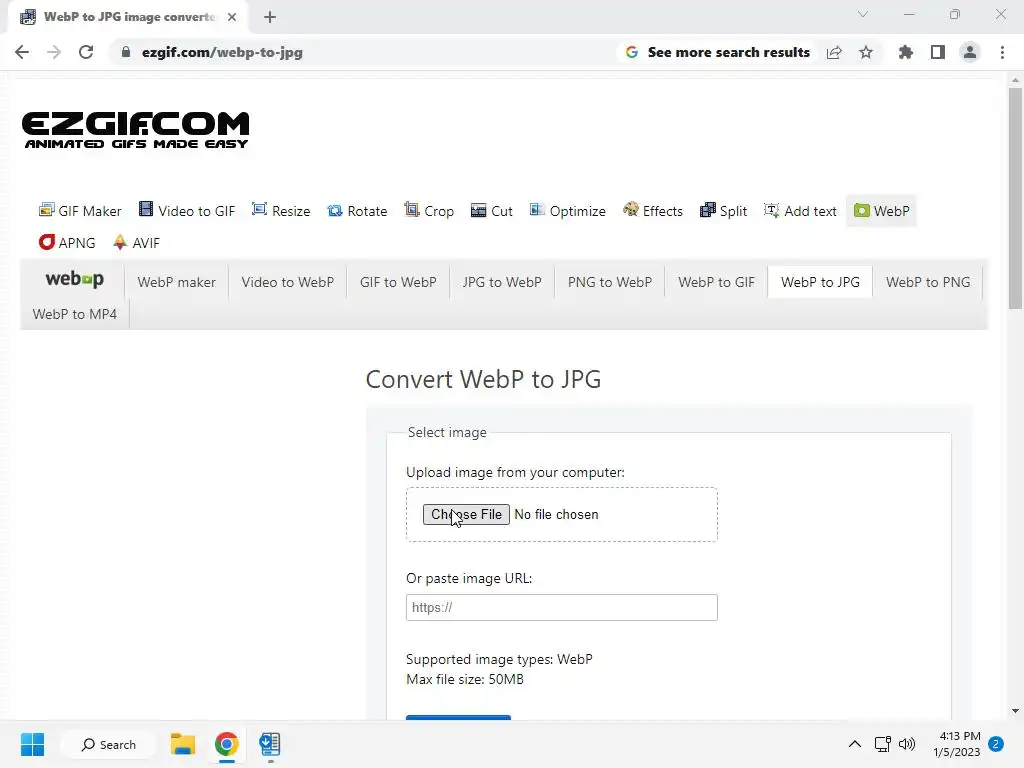
Task: Click the Choose File button
Action: click(x=466, y=515)
